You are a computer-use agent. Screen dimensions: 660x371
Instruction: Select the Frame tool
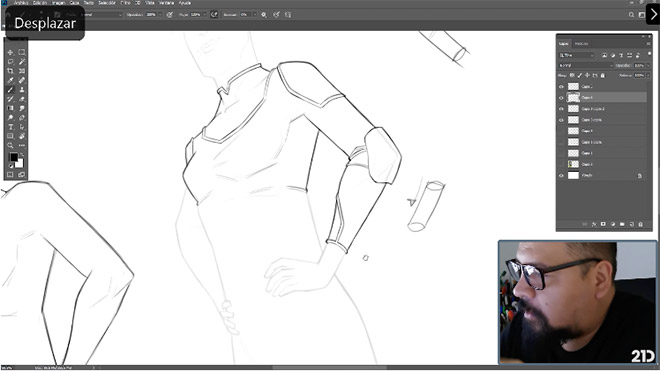coord(22,71)
